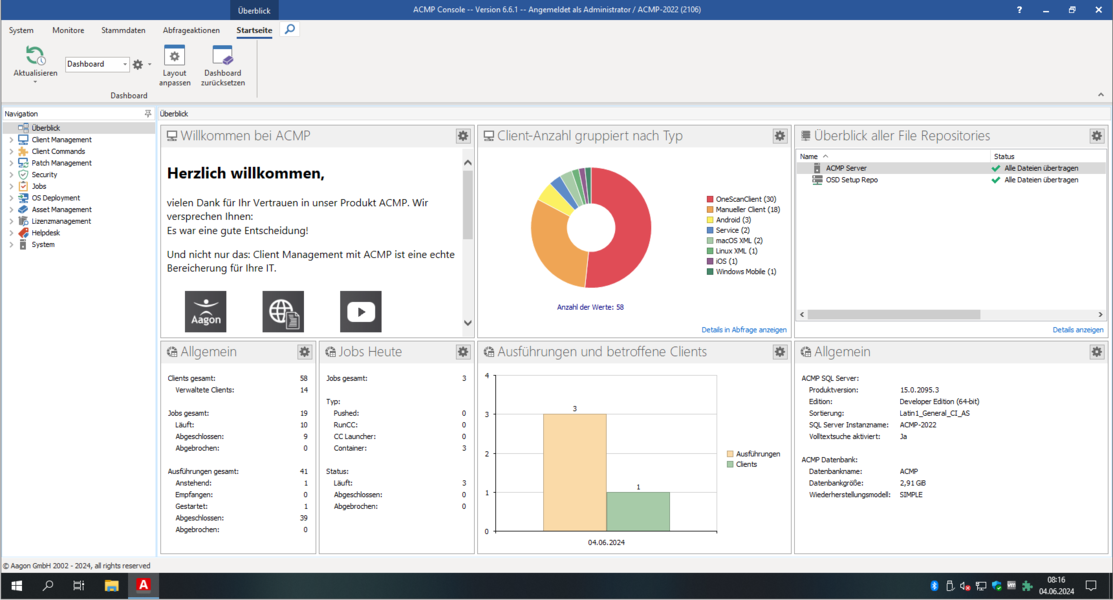Switch to the Abfrageaktionen tab
This screenshot has height=600, width=1113.
click(191, 30)
